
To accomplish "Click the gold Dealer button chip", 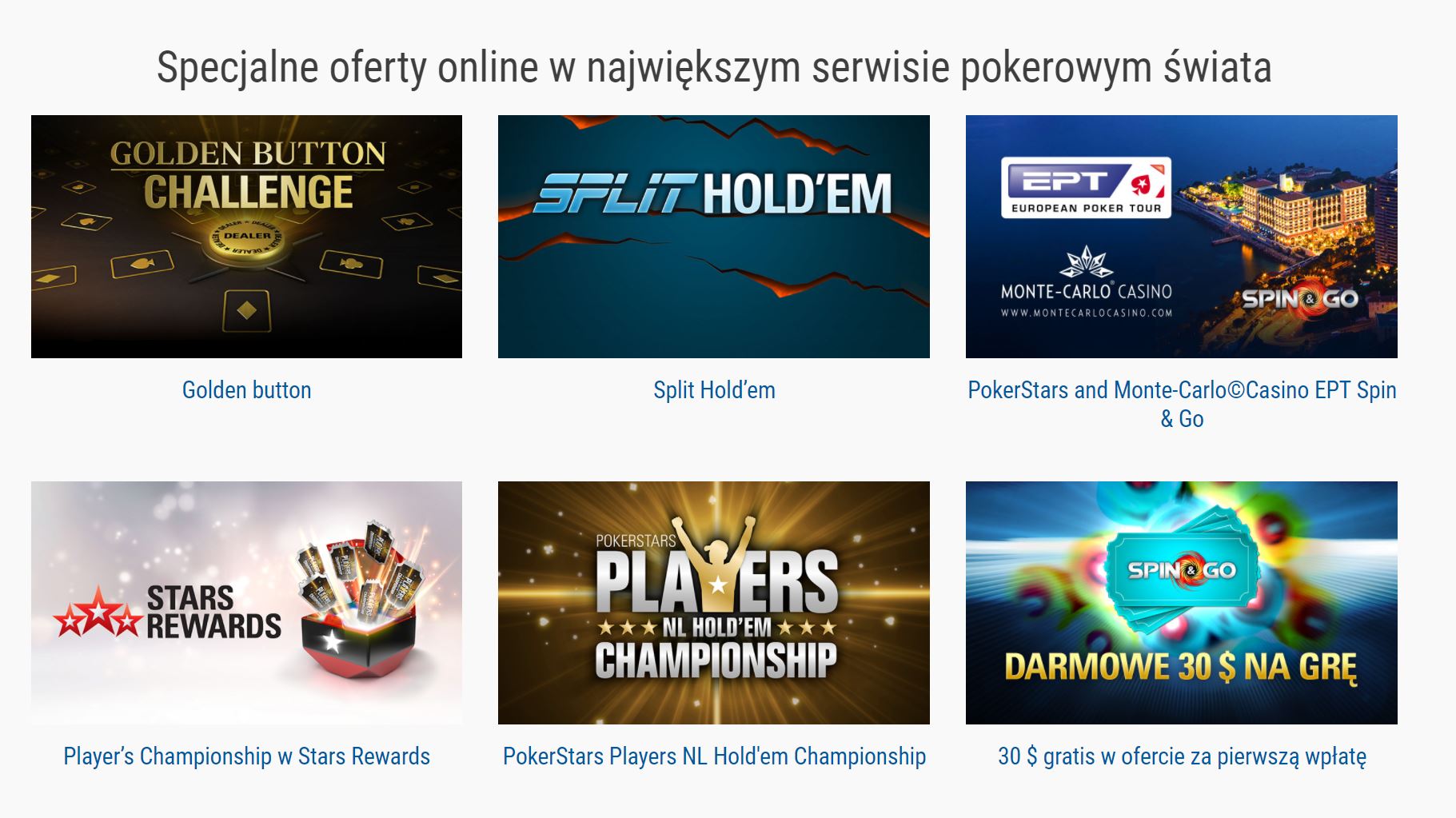I will pos(247,237).
